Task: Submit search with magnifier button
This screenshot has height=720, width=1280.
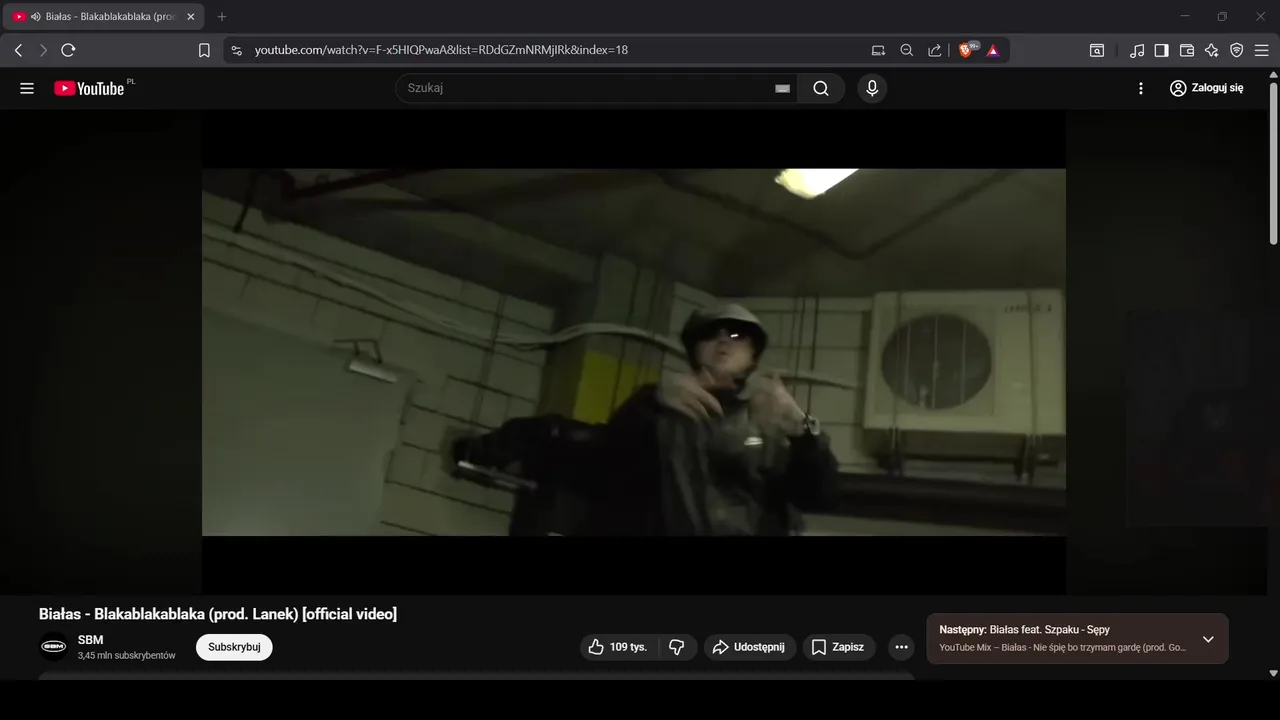Action: tap(821, 88)
